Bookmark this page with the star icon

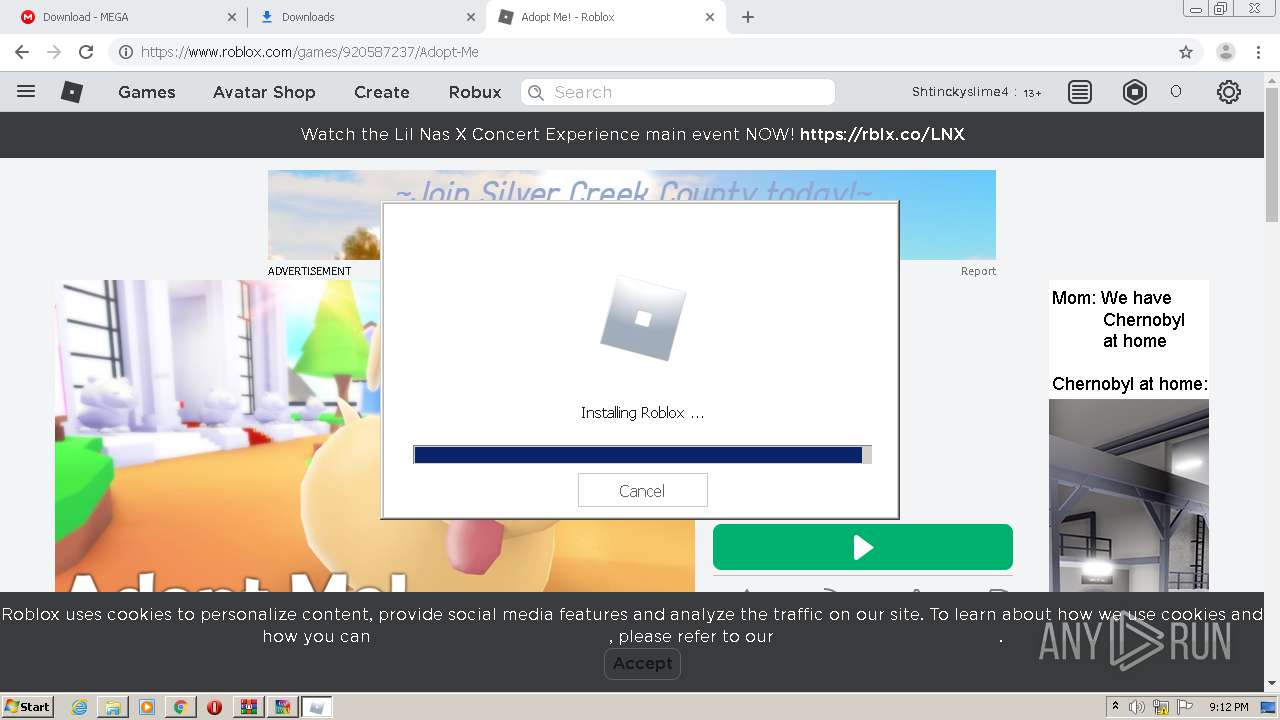coord(1186,52)
